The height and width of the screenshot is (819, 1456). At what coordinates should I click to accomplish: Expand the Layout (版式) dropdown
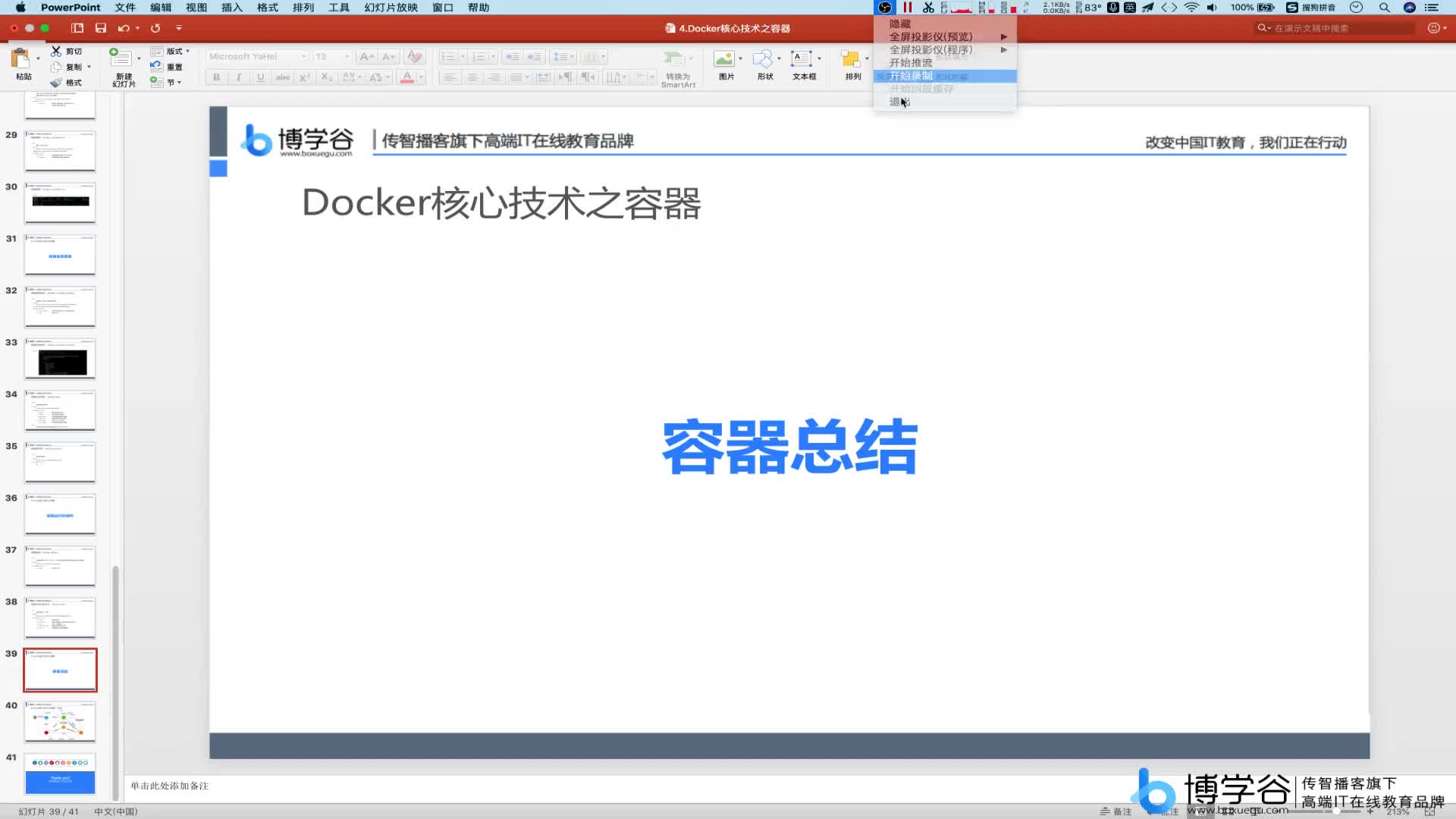[x=187, y=51]
